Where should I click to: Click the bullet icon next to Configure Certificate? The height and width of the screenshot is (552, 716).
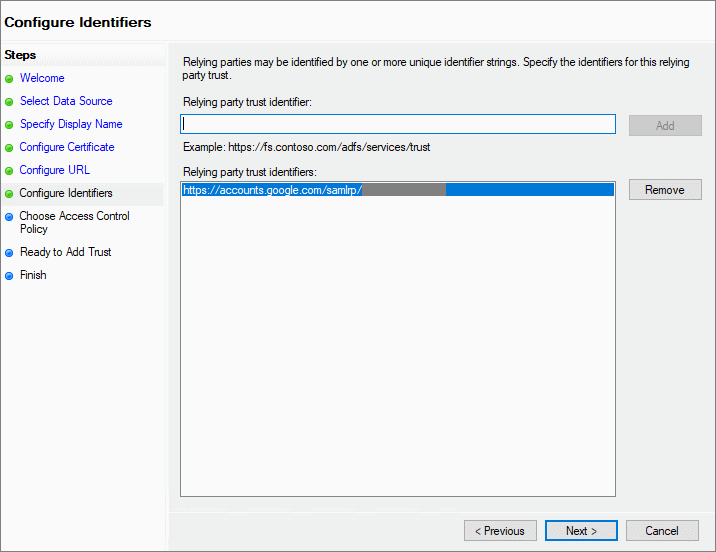(x=9, y=148)
